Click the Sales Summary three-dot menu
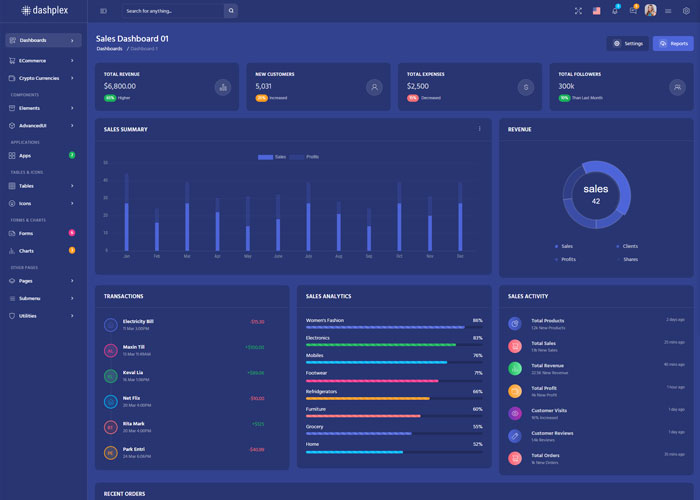700x500 pixels. (x=479, y=129)
